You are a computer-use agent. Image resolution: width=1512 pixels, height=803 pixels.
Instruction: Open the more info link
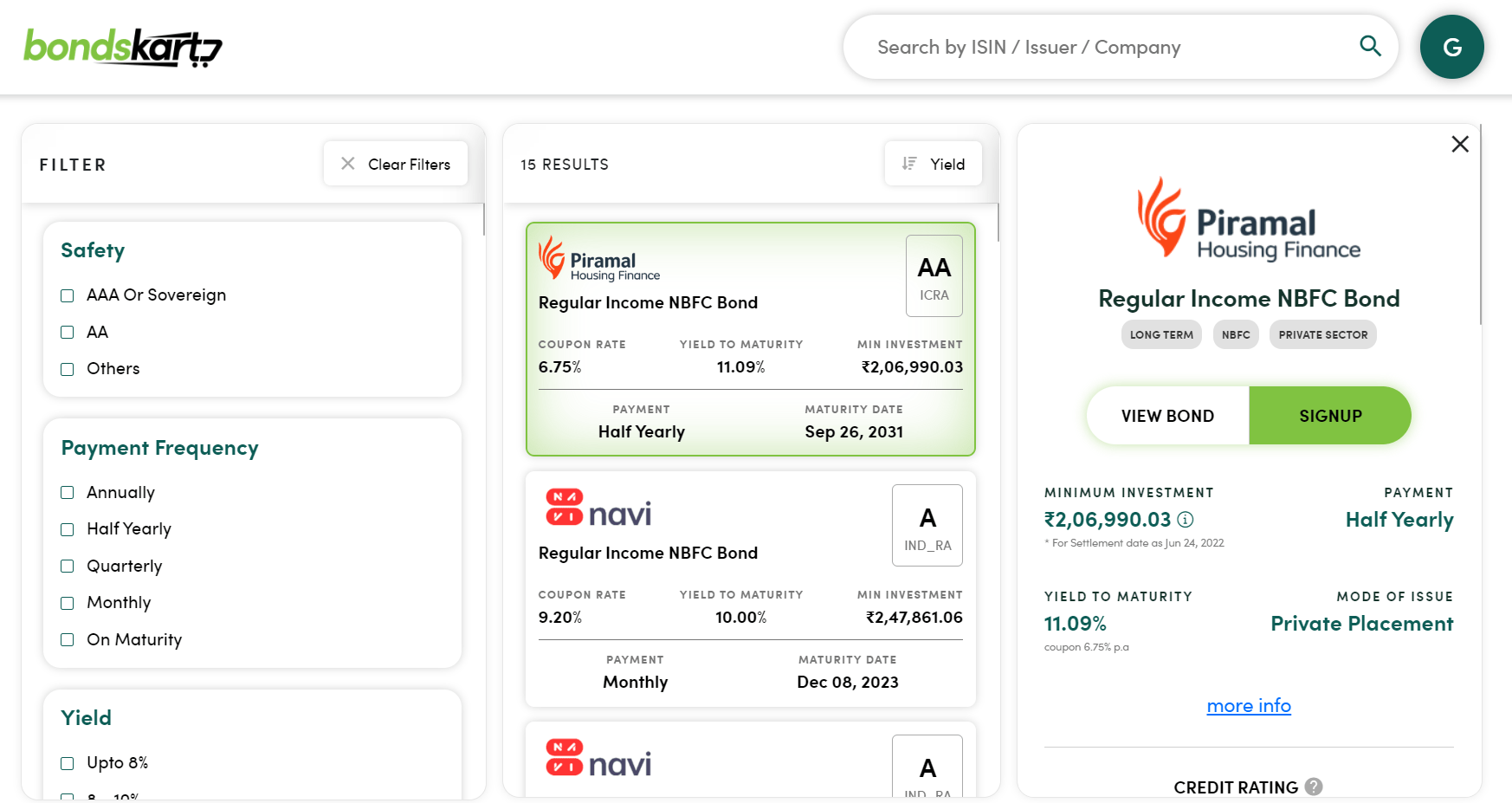(x=1248, y=706)
